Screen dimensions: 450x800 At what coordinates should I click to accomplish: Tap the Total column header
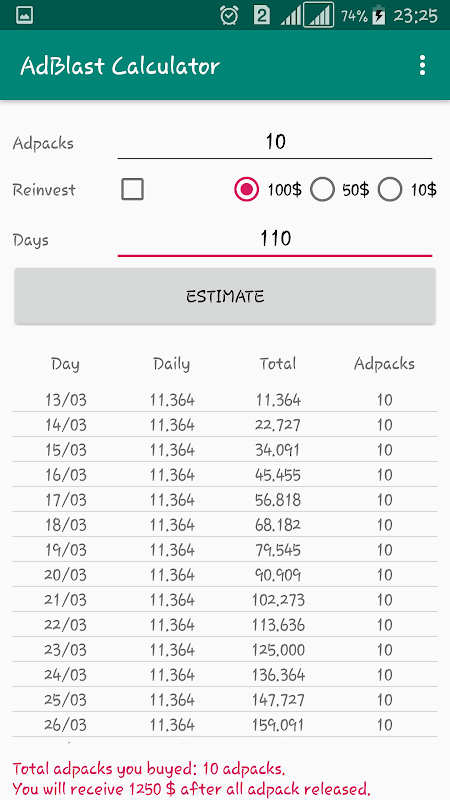pyautogui.click(x=278, y=364)
